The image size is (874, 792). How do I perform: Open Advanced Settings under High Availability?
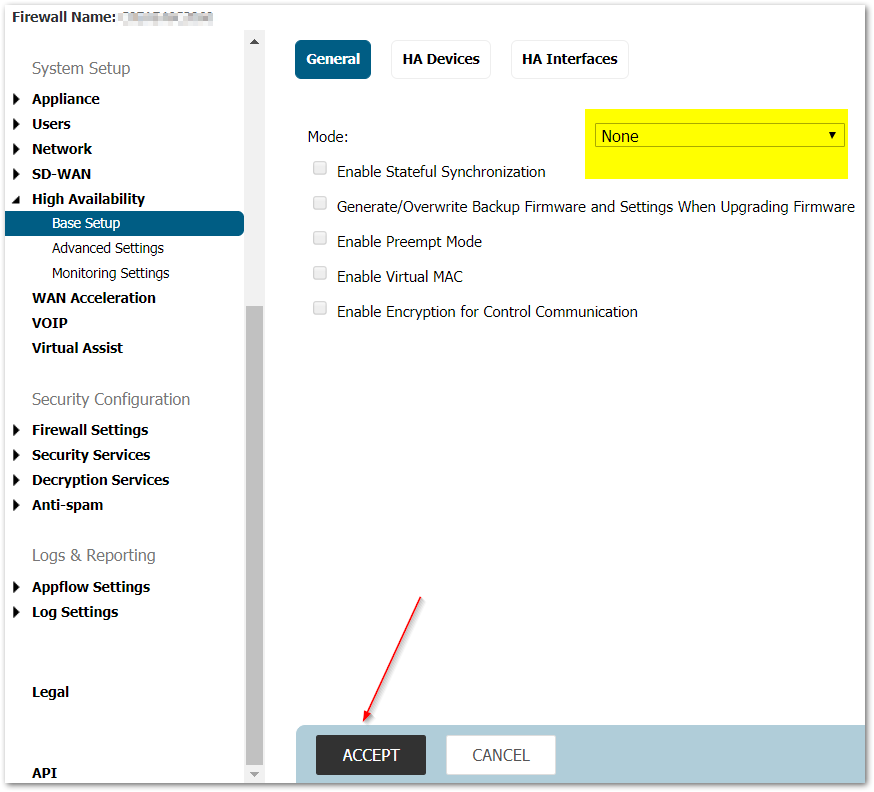108,248
